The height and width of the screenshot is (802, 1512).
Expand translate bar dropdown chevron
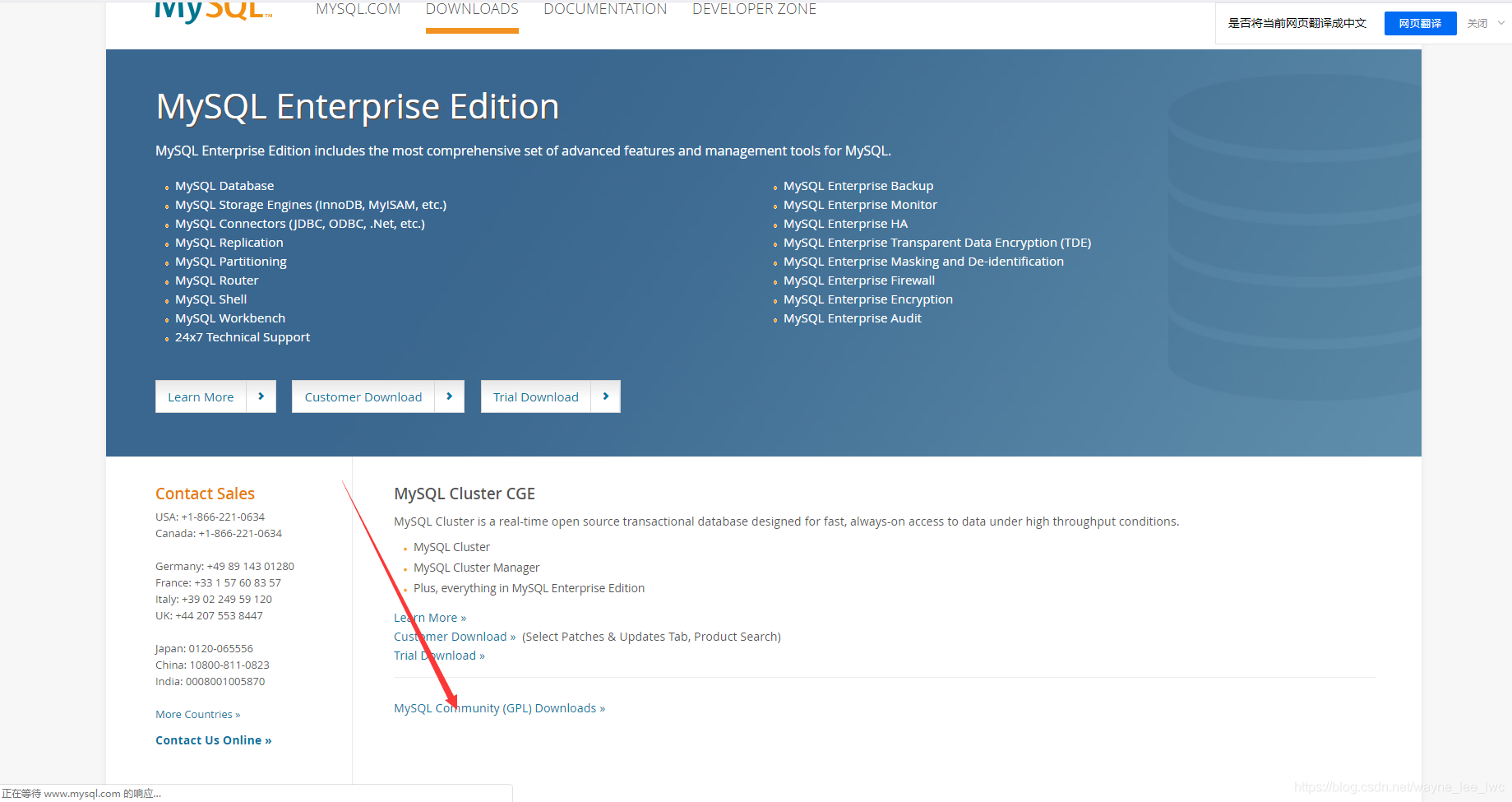point(1501,23)
